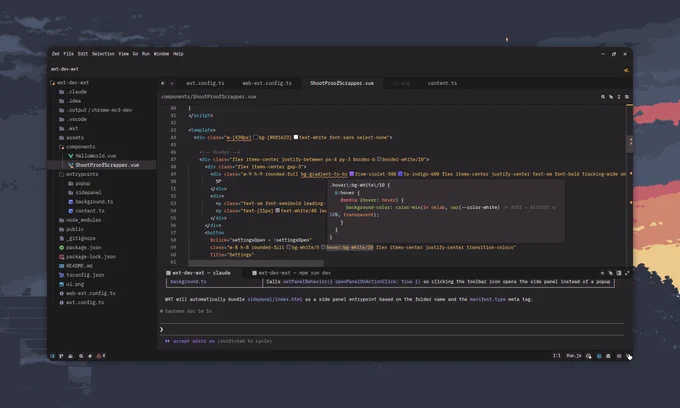The width and height of the screenshot is (680, 408).
Task: Click the zoom/expand terminal panel icon
Action: 627,273
